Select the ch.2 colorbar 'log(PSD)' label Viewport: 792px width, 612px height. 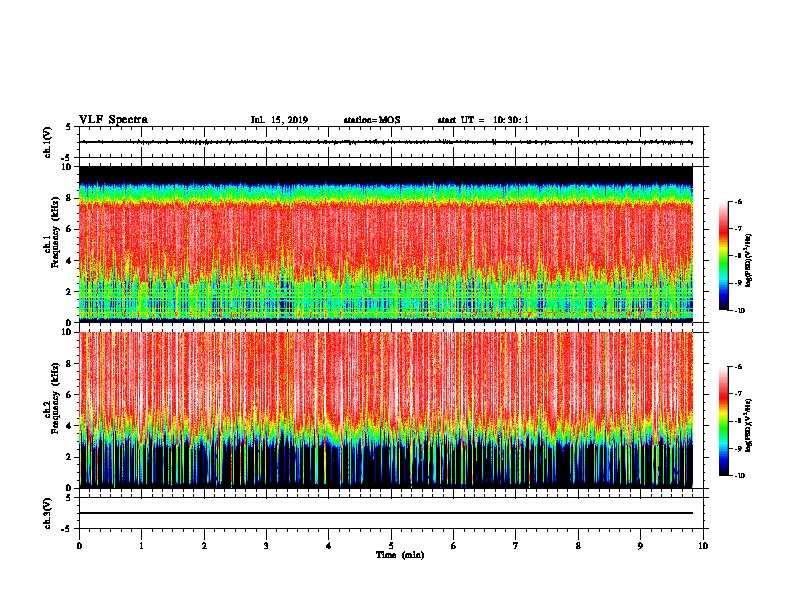click(x=748, y=425)
